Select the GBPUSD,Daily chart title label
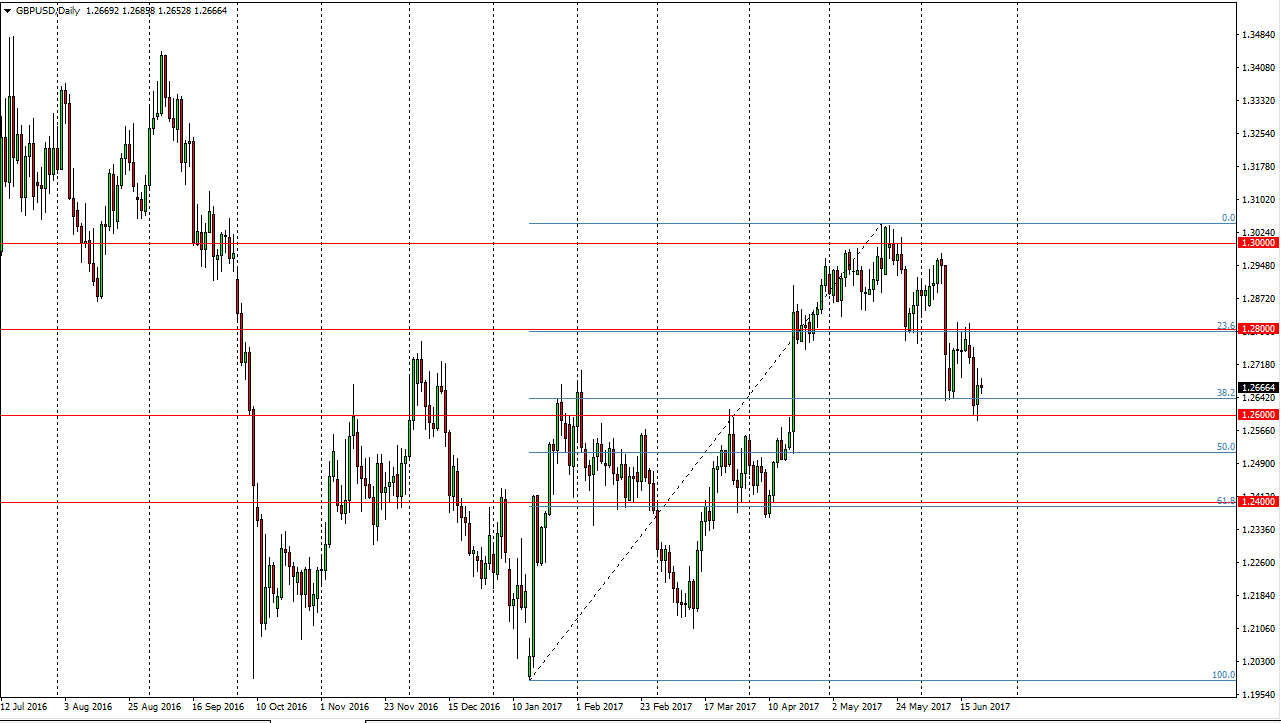 pyautogui.click(x=45, y=12)
